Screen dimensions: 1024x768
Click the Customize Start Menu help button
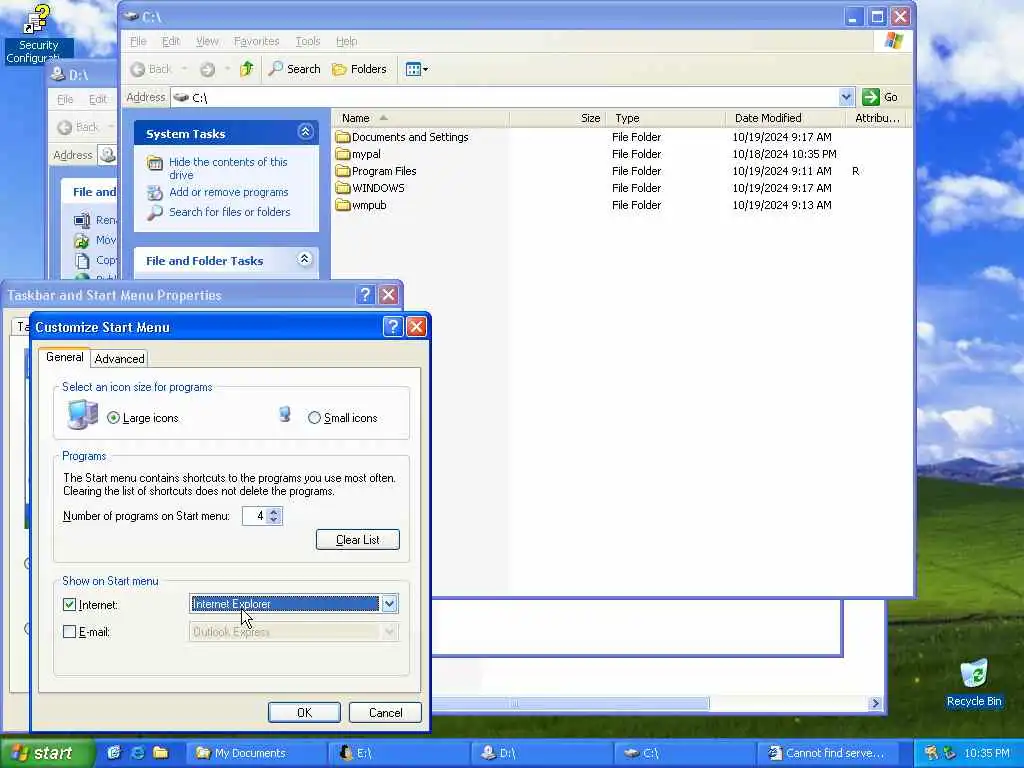(392, 327)
